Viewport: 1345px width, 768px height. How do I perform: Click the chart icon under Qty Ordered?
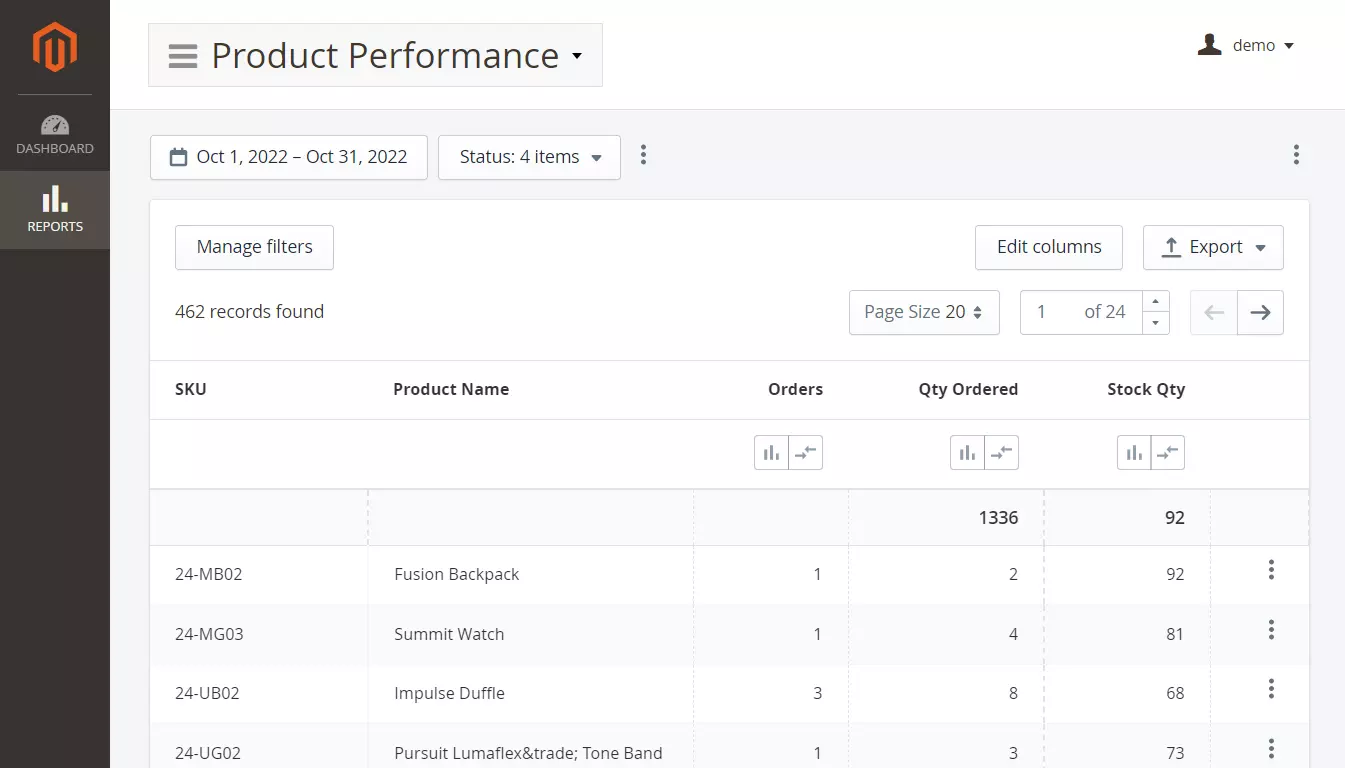[x=967, y=453]
